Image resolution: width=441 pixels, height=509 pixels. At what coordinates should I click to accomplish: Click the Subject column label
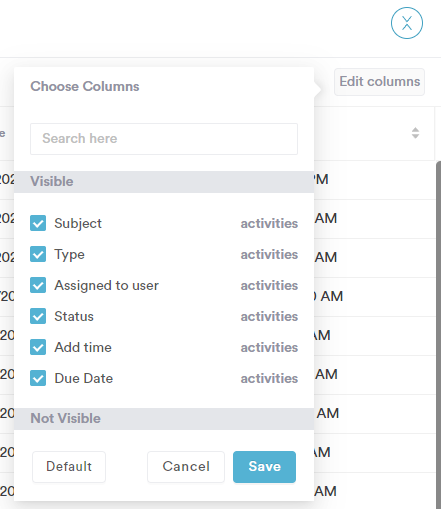coord(78,223)
